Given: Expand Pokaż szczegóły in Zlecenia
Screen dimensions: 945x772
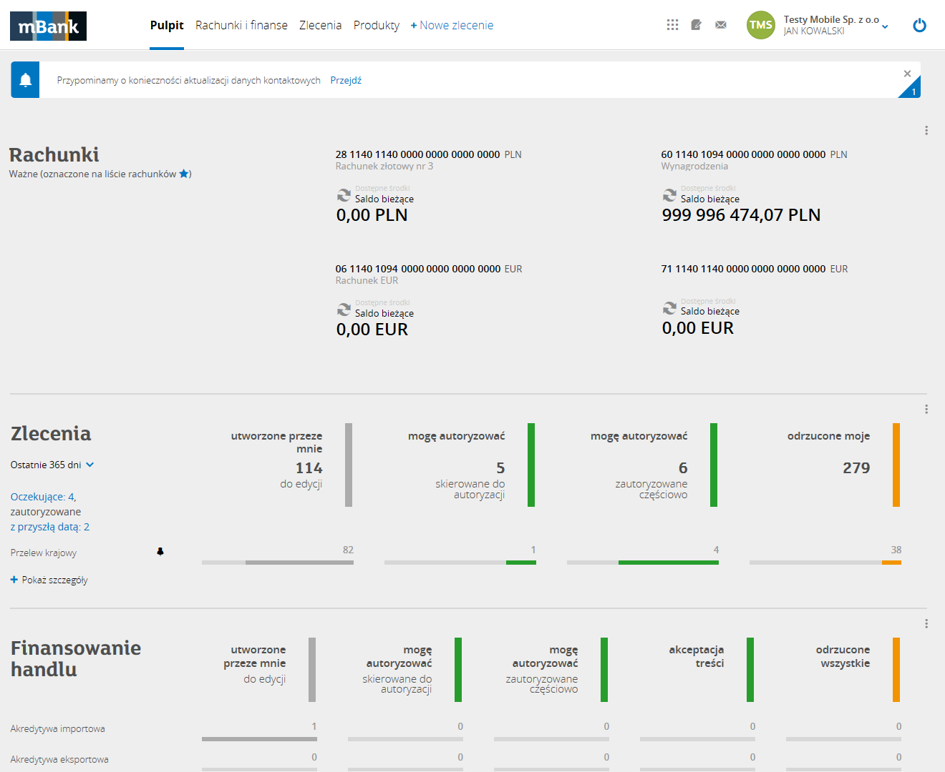Looking at the screenshot, I should tap(49, 580).
